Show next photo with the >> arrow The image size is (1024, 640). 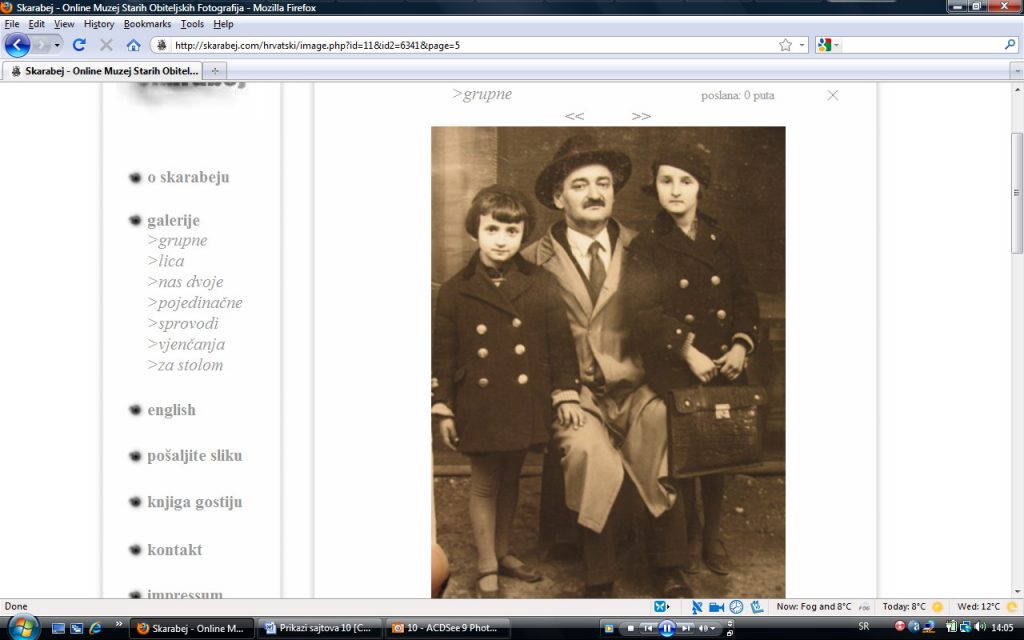click(641, 116)
